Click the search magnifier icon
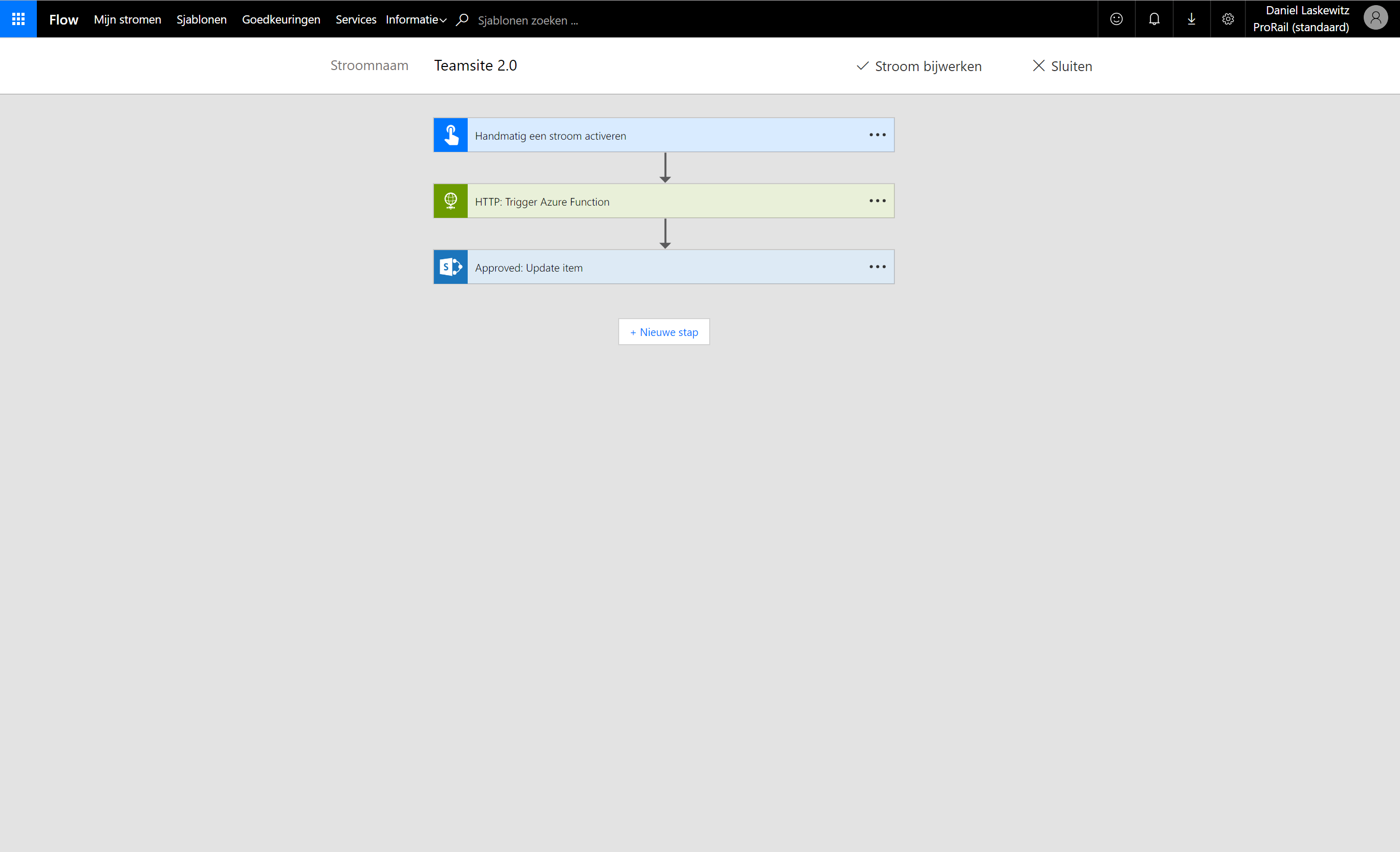Viewport: 1400px width, 852px height. pyautogui.click(x=462, y=20)
